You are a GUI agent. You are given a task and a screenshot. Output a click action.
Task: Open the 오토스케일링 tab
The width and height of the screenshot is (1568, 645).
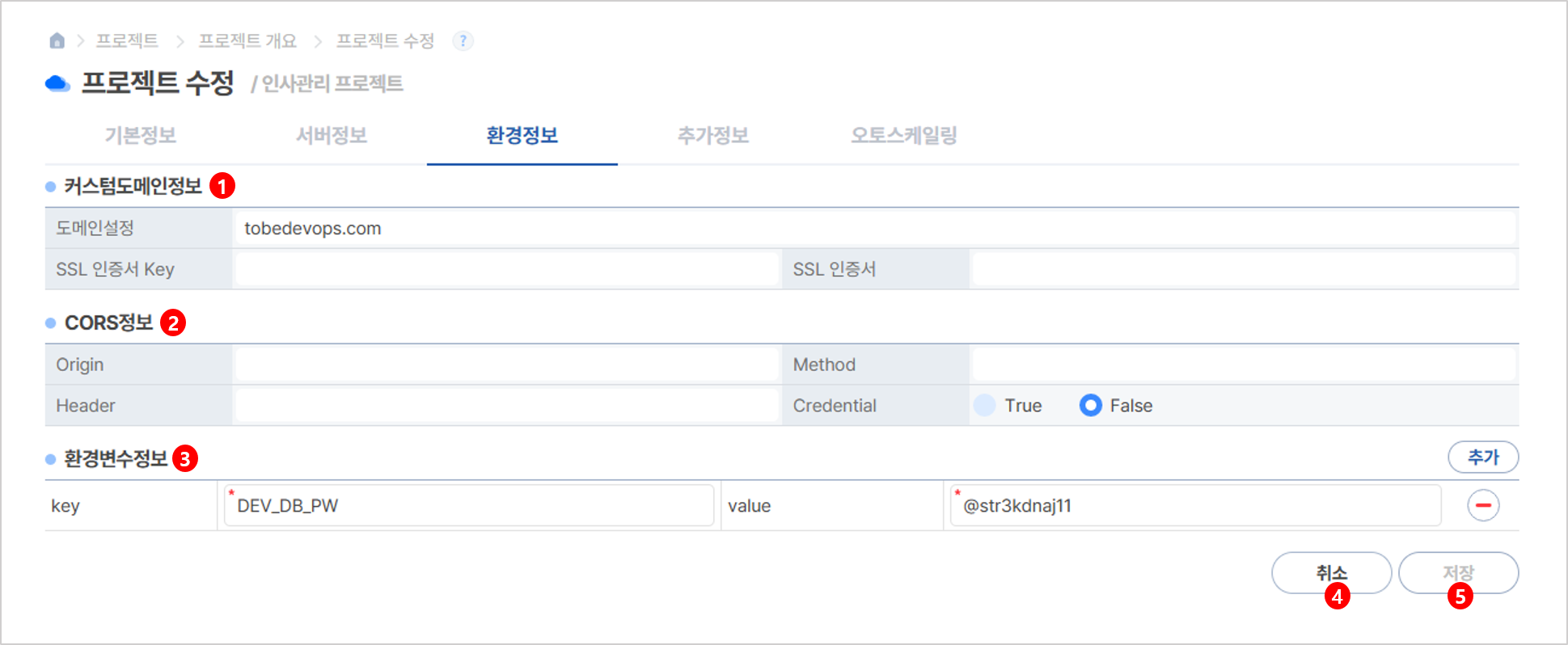click(904, 135)
